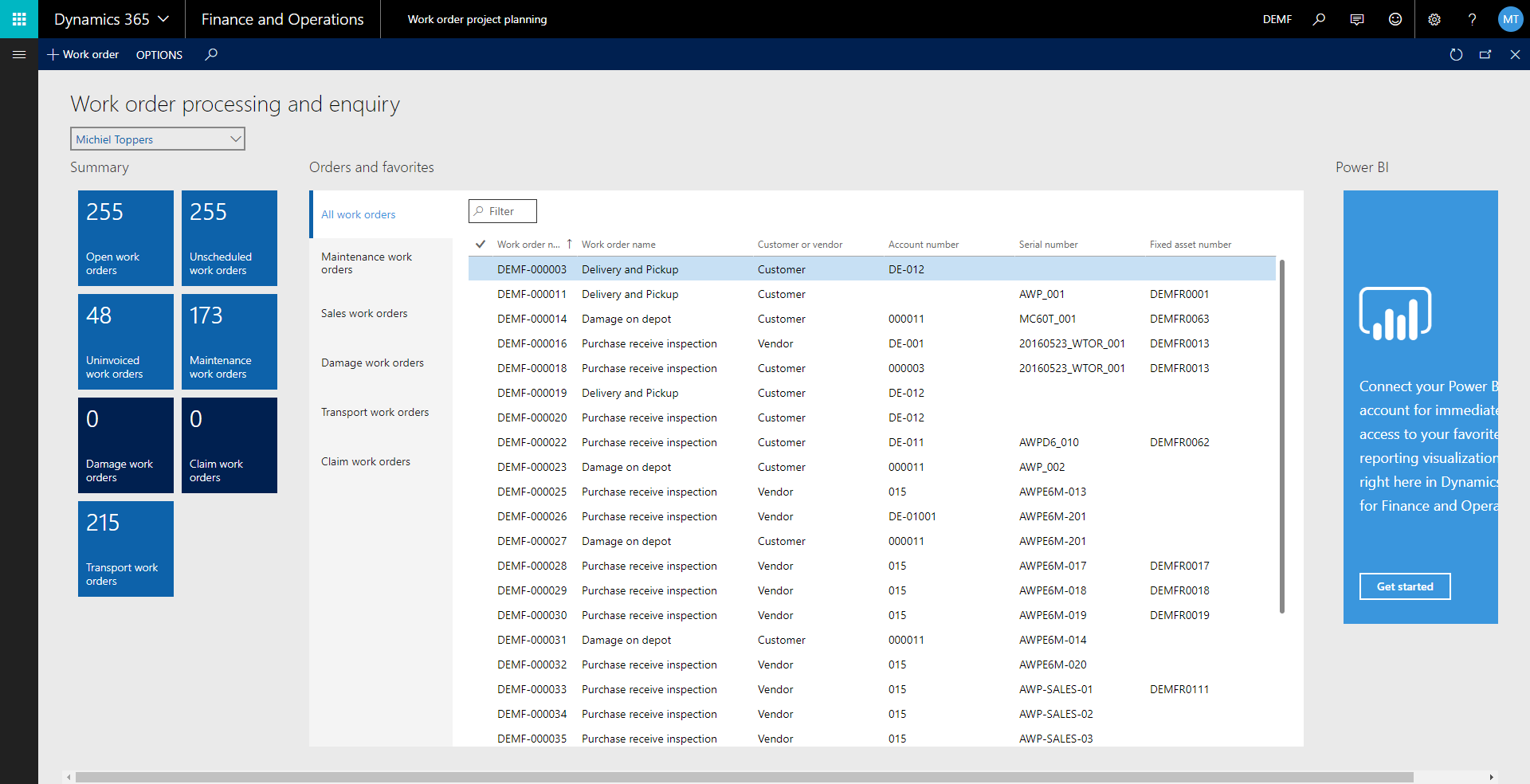Select Transport work orders list tab
Viewport: 1530px width, 784px height.
click(x=381, y=412)
